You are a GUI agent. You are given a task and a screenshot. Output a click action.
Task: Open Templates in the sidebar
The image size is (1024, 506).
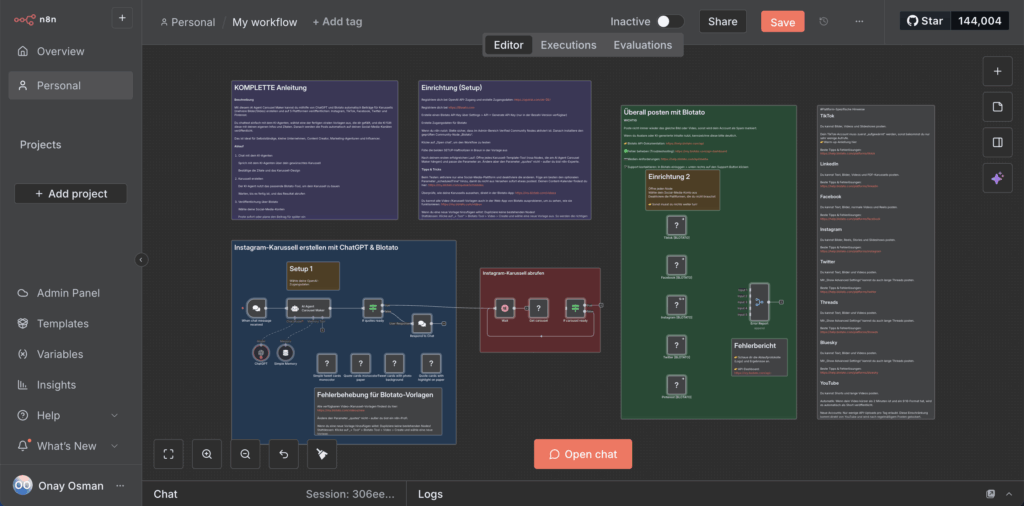(62, 324)
